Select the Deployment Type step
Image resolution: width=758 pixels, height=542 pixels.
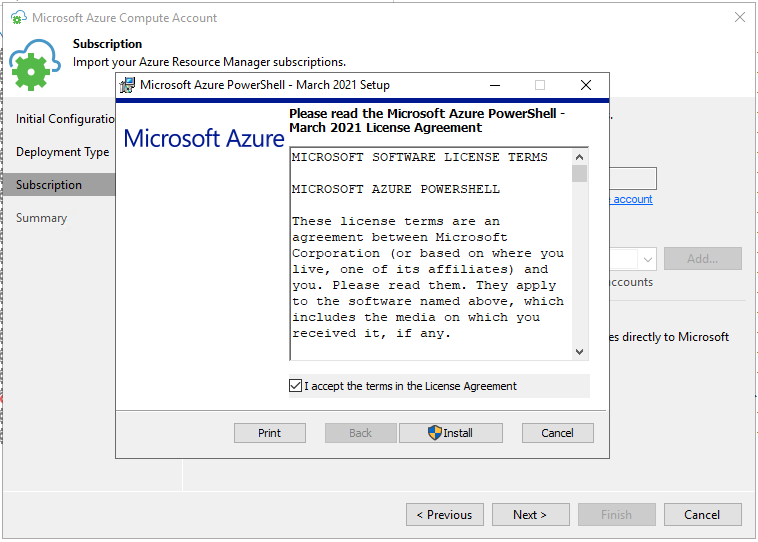(62, 152)
